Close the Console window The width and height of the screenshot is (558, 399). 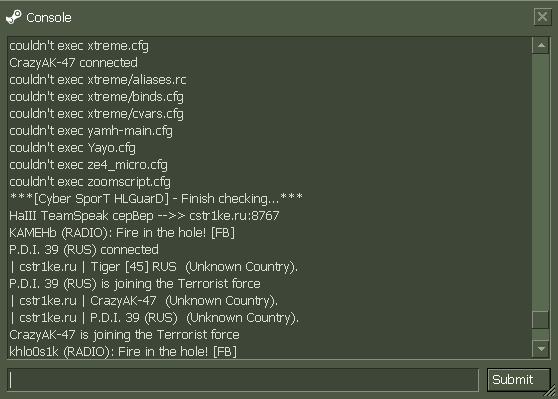[x=542, y=17]
